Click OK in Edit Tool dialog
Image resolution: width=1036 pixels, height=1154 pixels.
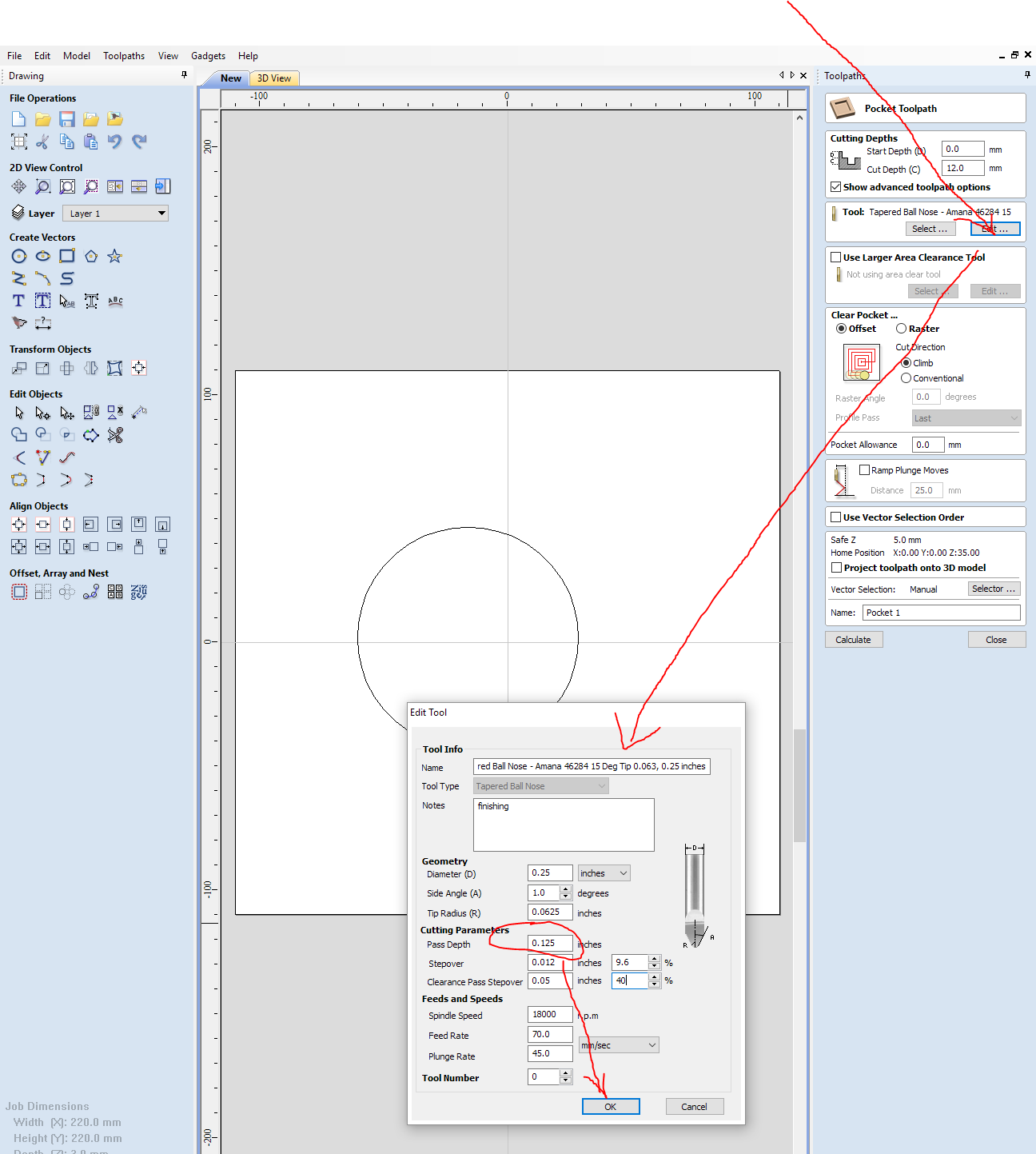(x=611, y=1107)
